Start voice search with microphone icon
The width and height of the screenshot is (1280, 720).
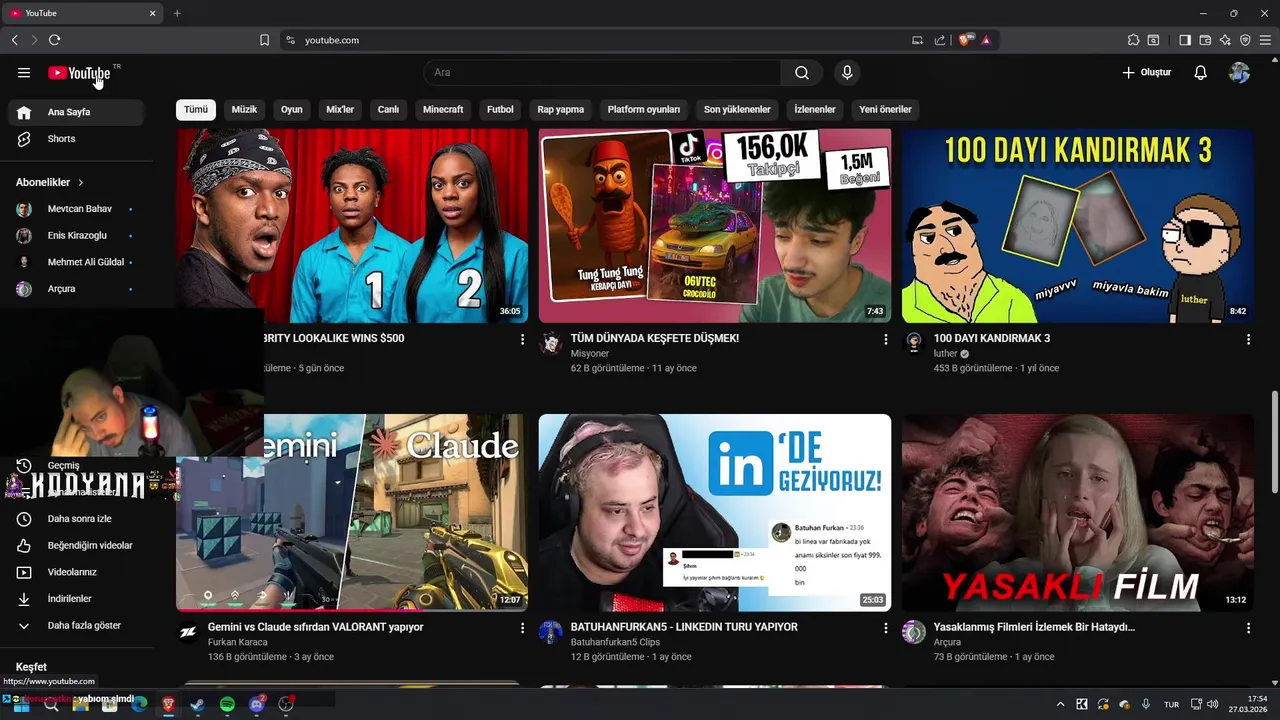847,72
